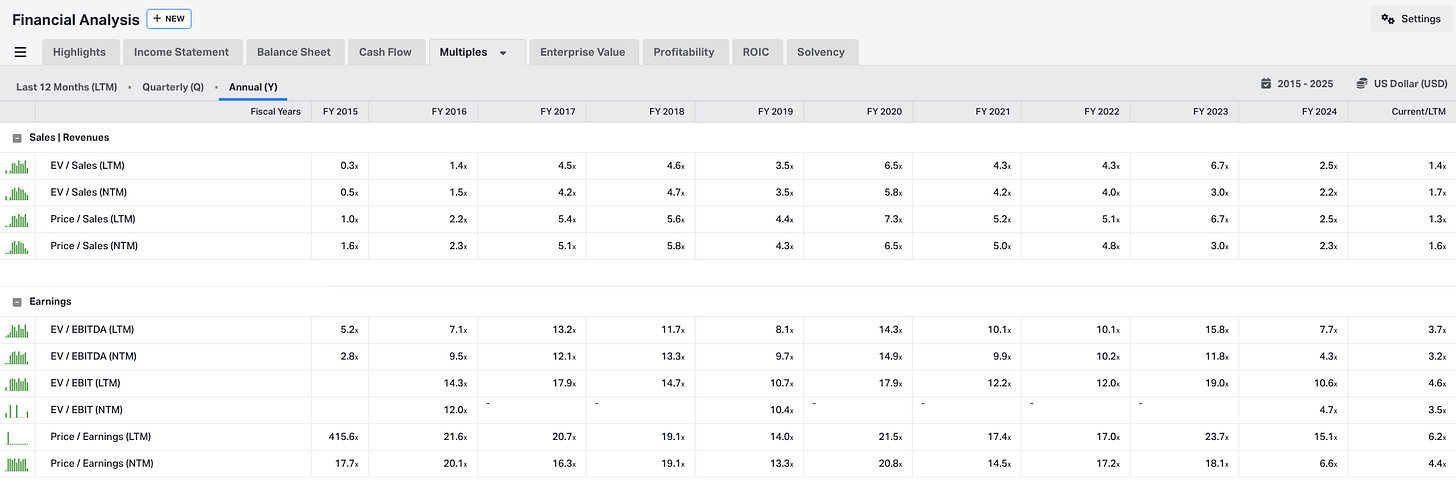Image resolution: width=1456 pixels, height=481 pixels.
Task: Click the 17.7x Price / Earnings NTM FY 2015 value
Action: (346, 465)
